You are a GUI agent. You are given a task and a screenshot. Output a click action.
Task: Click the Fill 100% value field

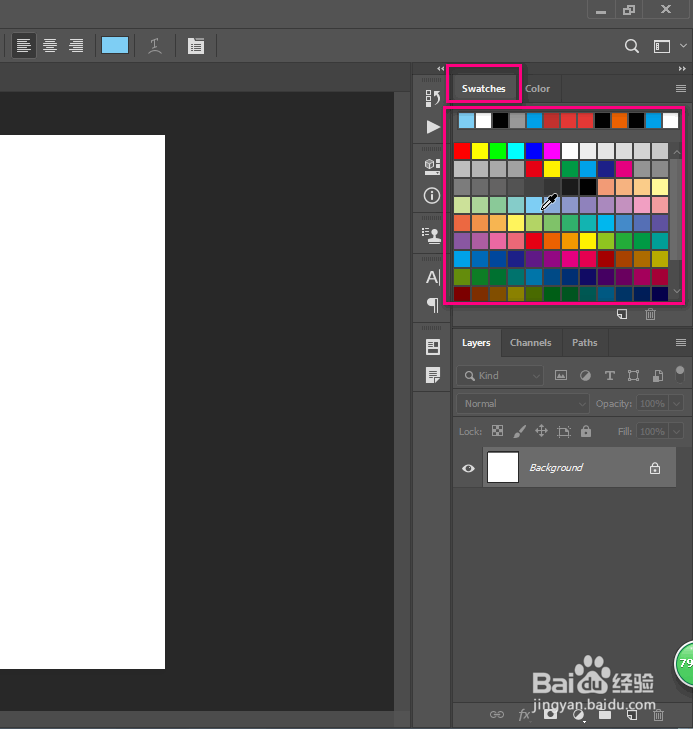pos(653,431)
